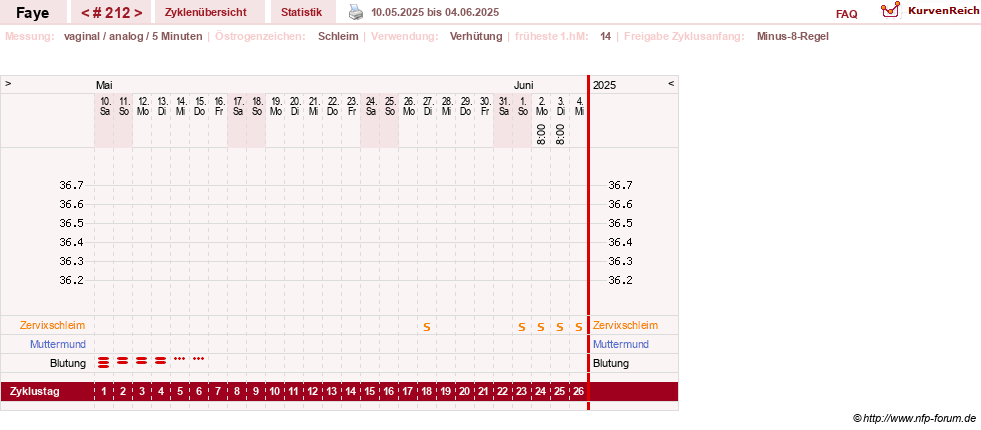Click the left Blutung row label
This screenshot has width=981, height=430.
[68, 363]
